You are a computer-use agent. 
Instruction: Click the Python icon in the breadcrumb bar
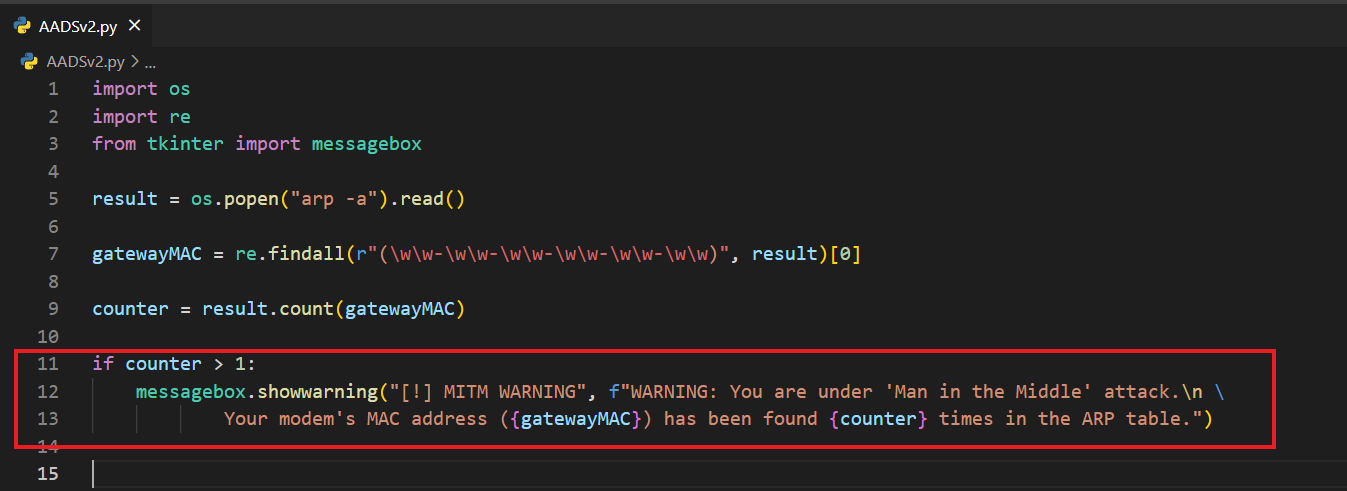pos(29,61)
